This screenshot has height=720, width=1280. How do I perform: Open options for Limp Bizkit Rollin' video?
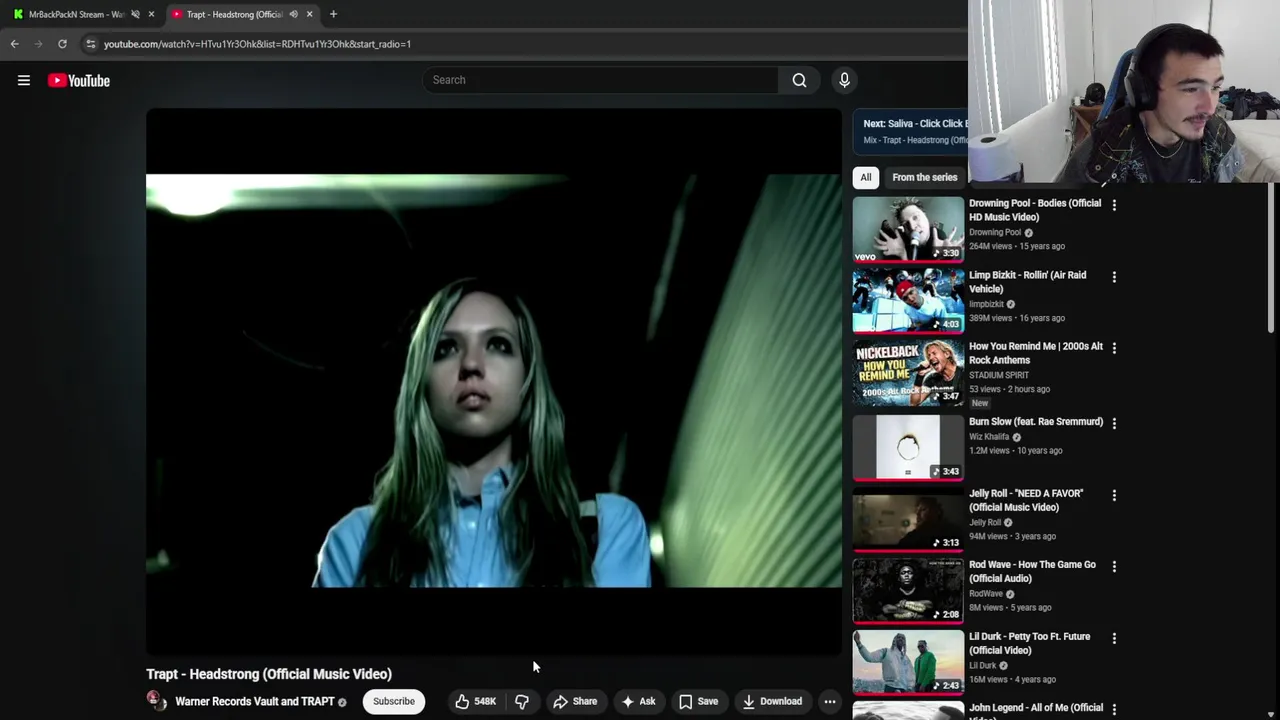coord(1114,277)
